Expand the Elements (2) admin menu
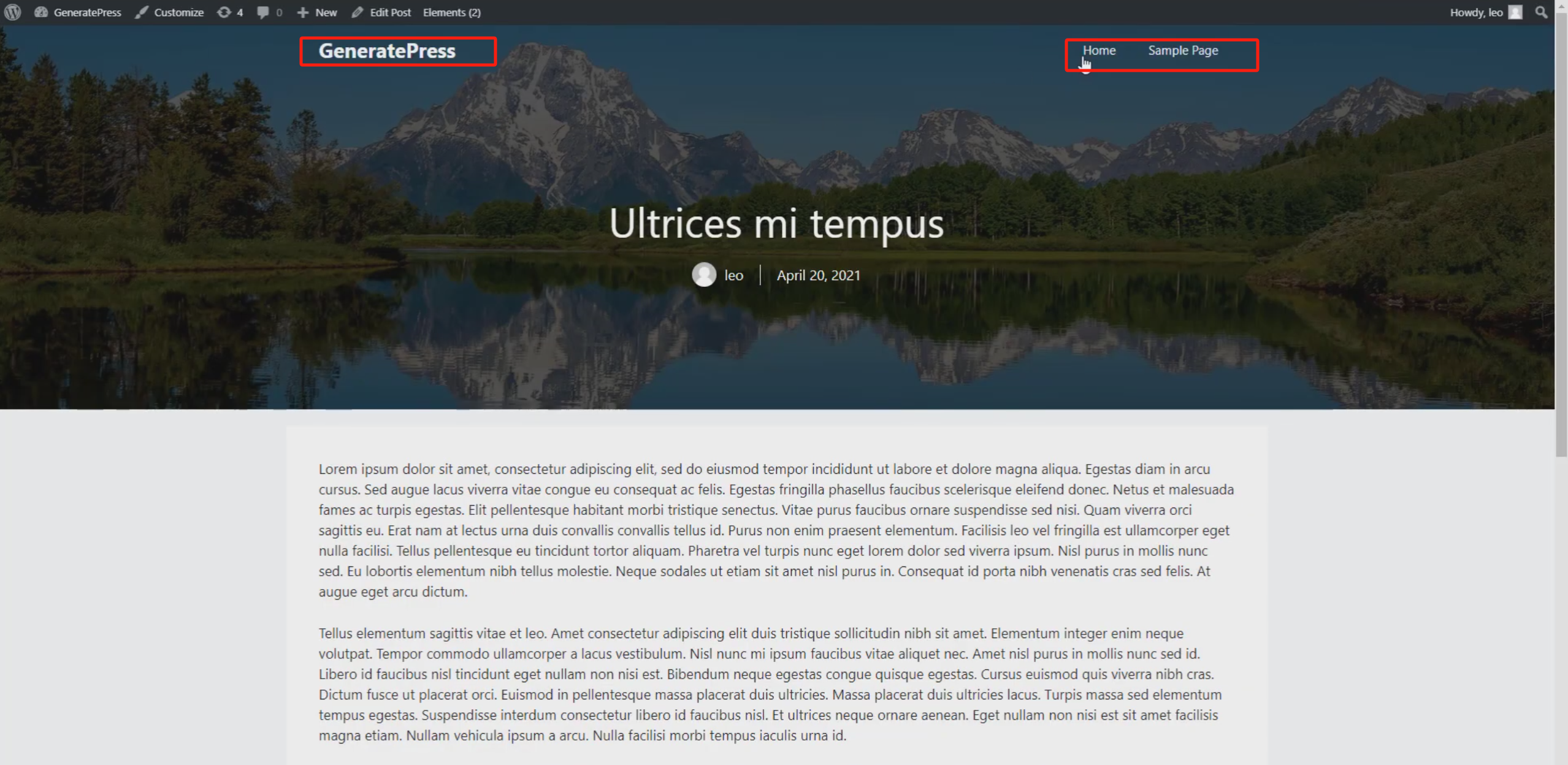Image resolution: width=1568 pixels, height=765 pixels. click(x=451, y=12)
